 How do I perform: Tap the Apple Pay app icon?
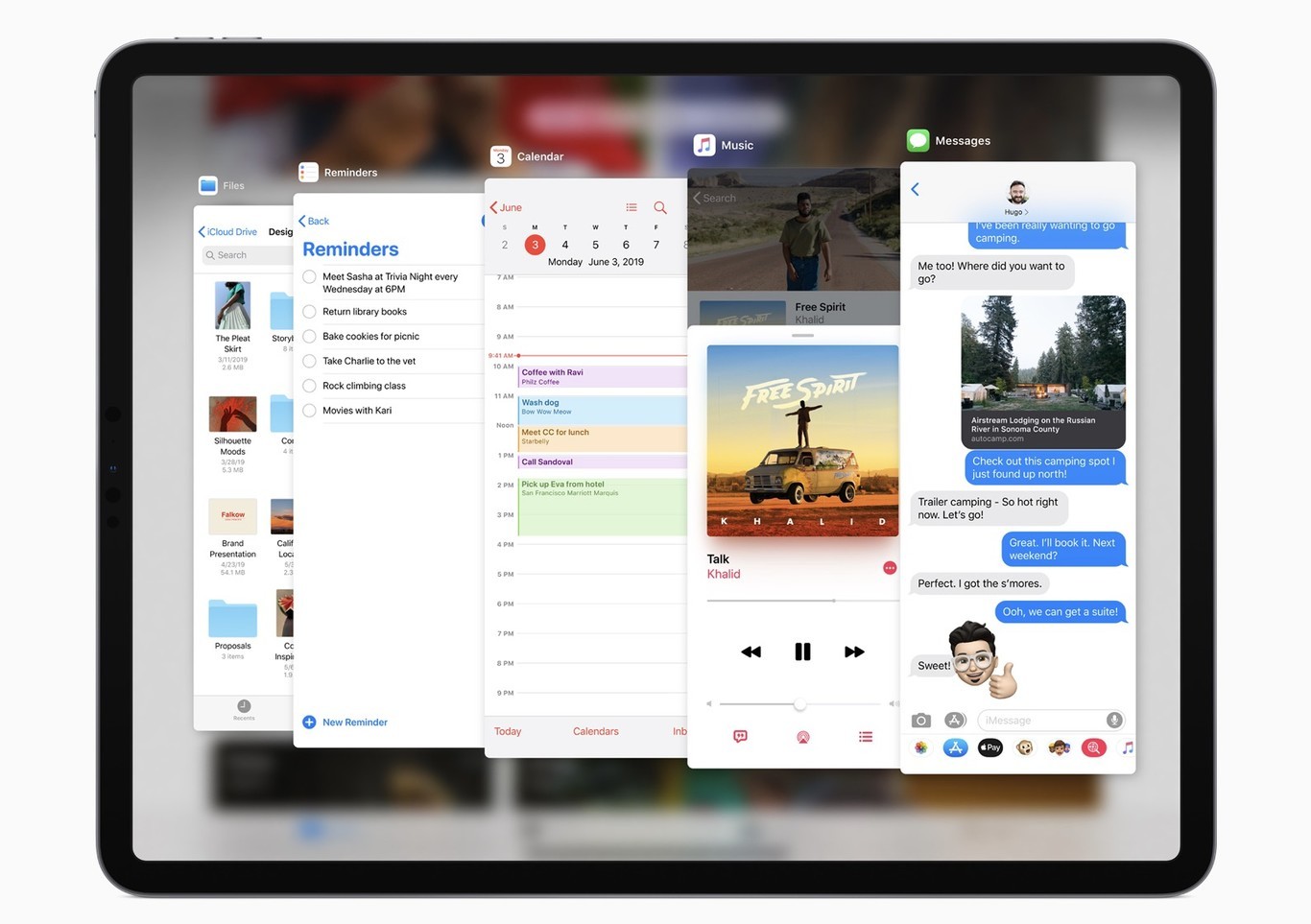click(x=989, y=747)
